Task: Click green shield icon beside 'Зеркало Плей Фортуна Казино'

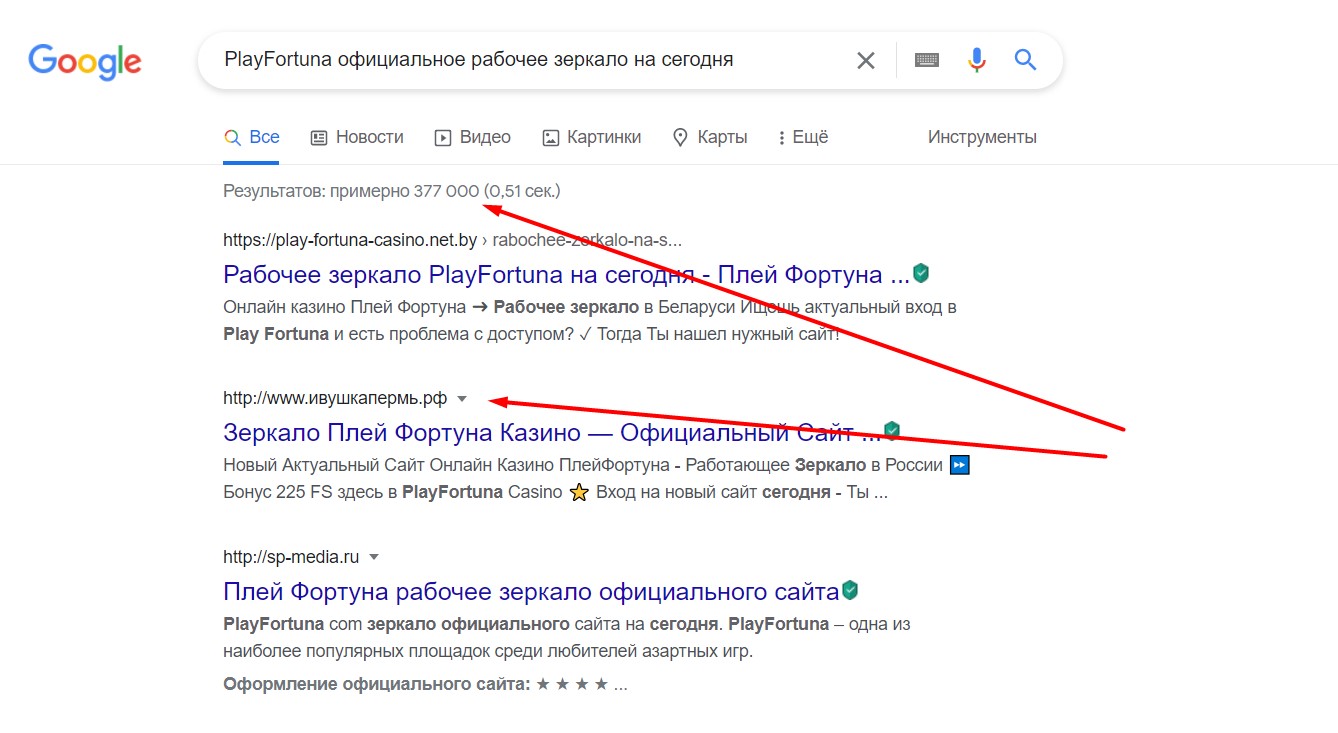Action: click(892, 431)
